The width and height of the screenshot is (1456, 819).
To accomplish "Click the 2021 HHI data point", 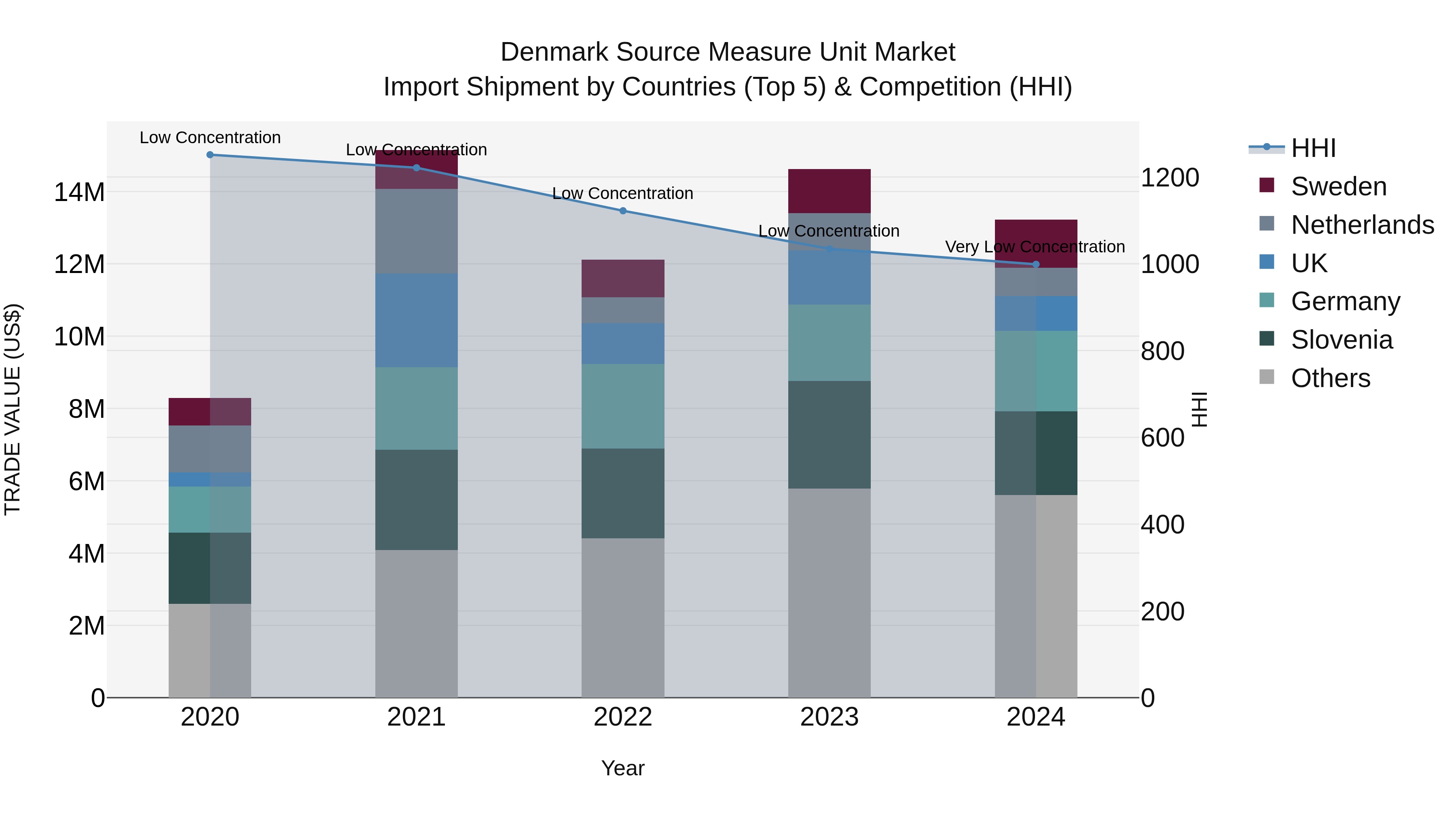I will 417,168.
